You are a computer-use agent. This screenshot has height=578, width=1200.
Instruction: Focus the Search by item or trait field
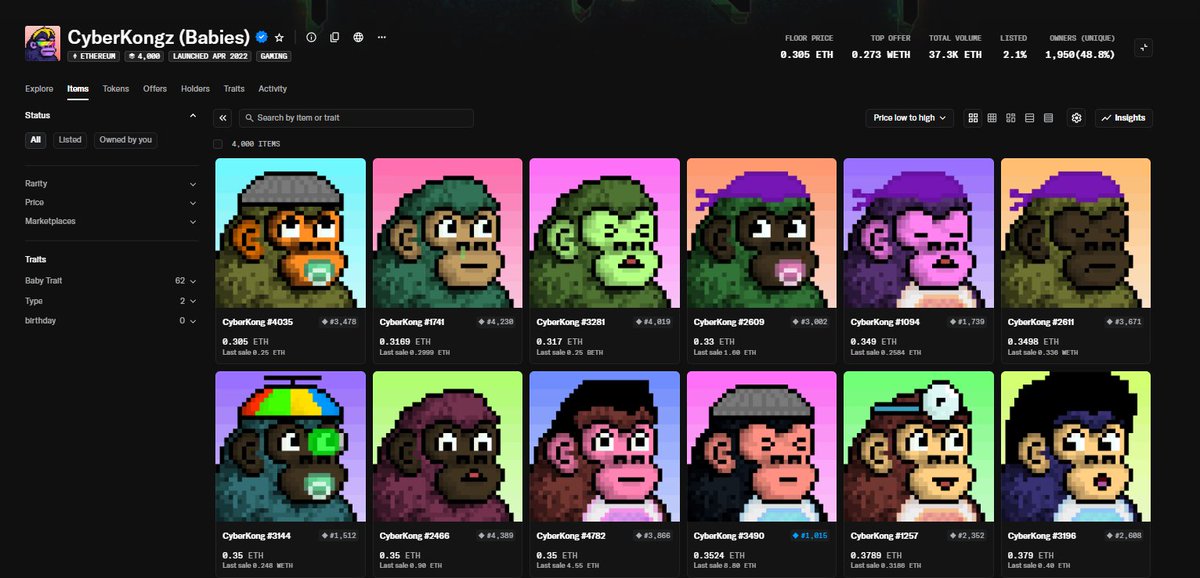(x=355, y=118)
